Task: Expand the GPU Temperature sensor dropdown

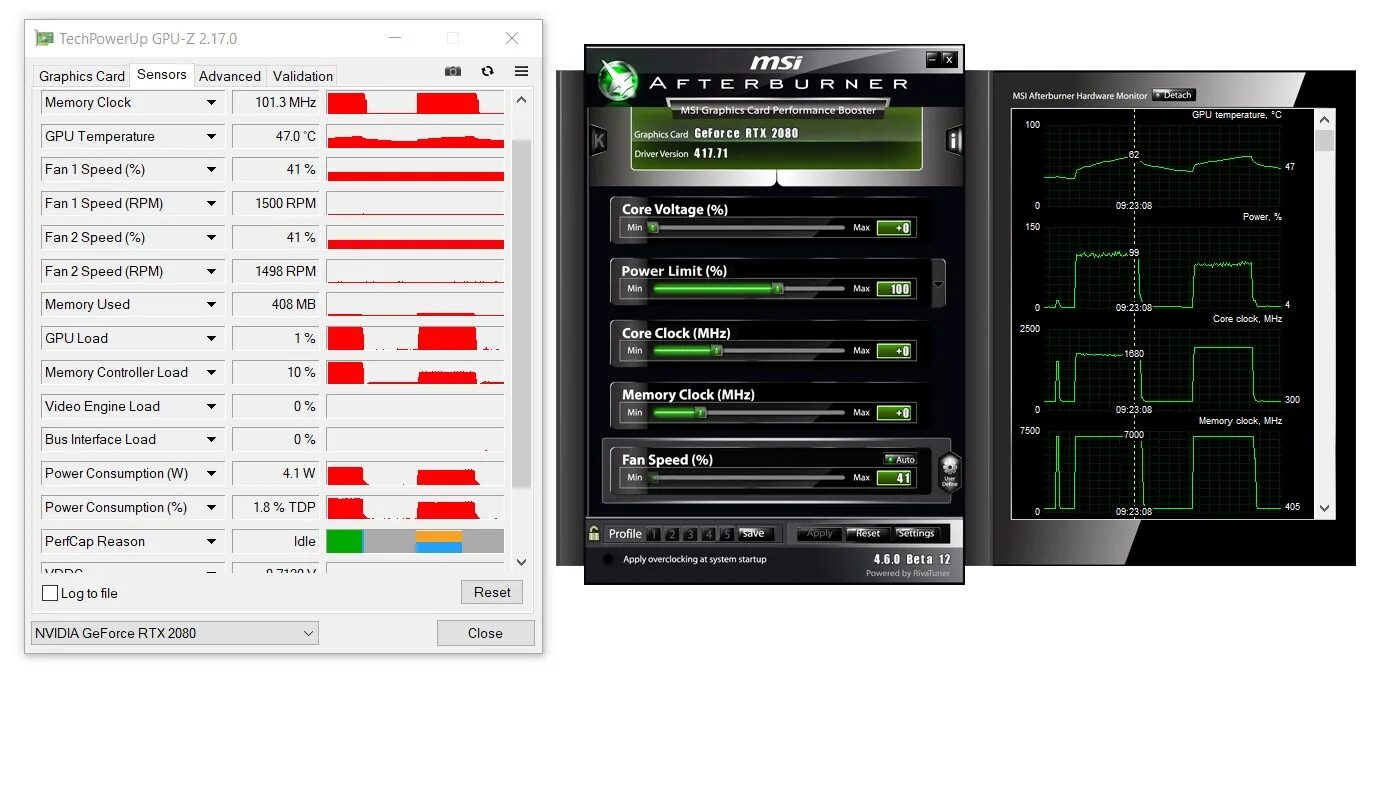Action: coord(211,136)
